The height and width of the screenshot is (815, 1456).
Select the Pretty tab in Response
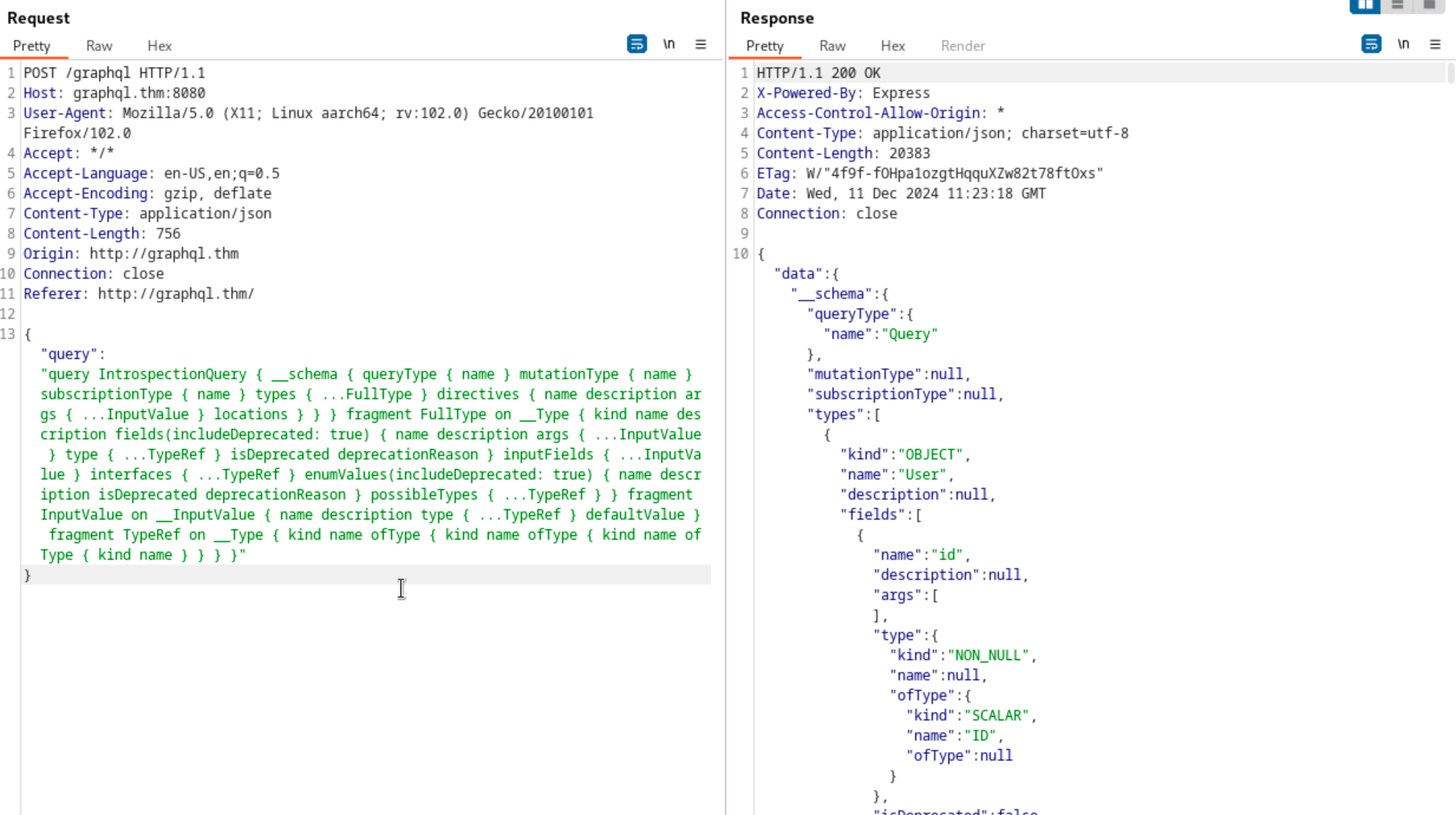click(765, 46)
